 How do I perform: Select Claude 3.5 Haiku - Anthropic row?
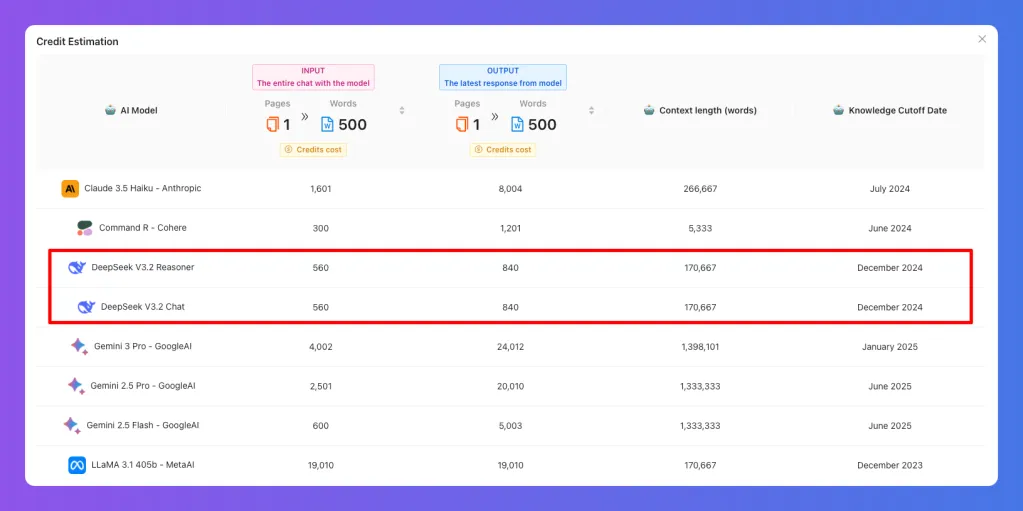point(511,189)
